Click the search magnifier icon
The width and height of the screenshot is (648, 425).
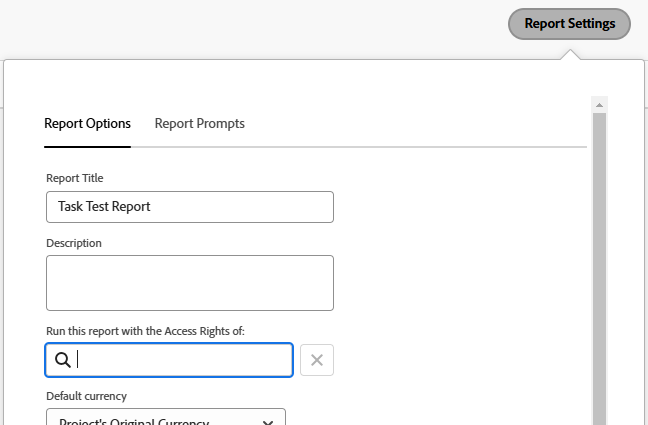[x=62, y=360]
